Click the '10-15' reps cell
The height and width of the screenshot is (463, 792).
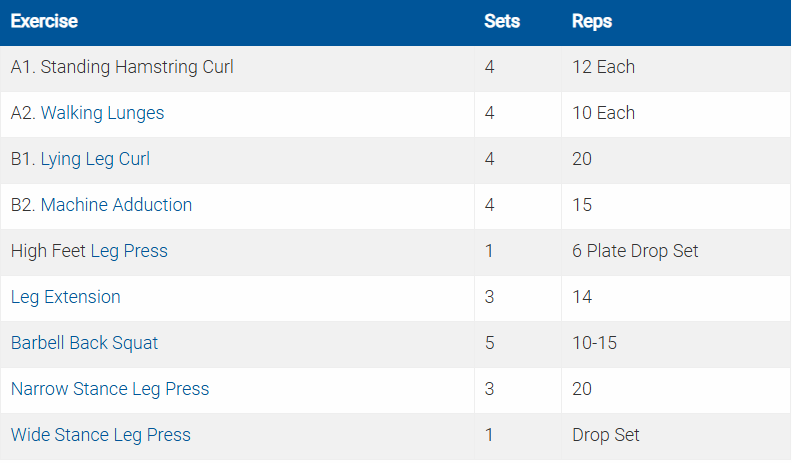pos(594,343)
